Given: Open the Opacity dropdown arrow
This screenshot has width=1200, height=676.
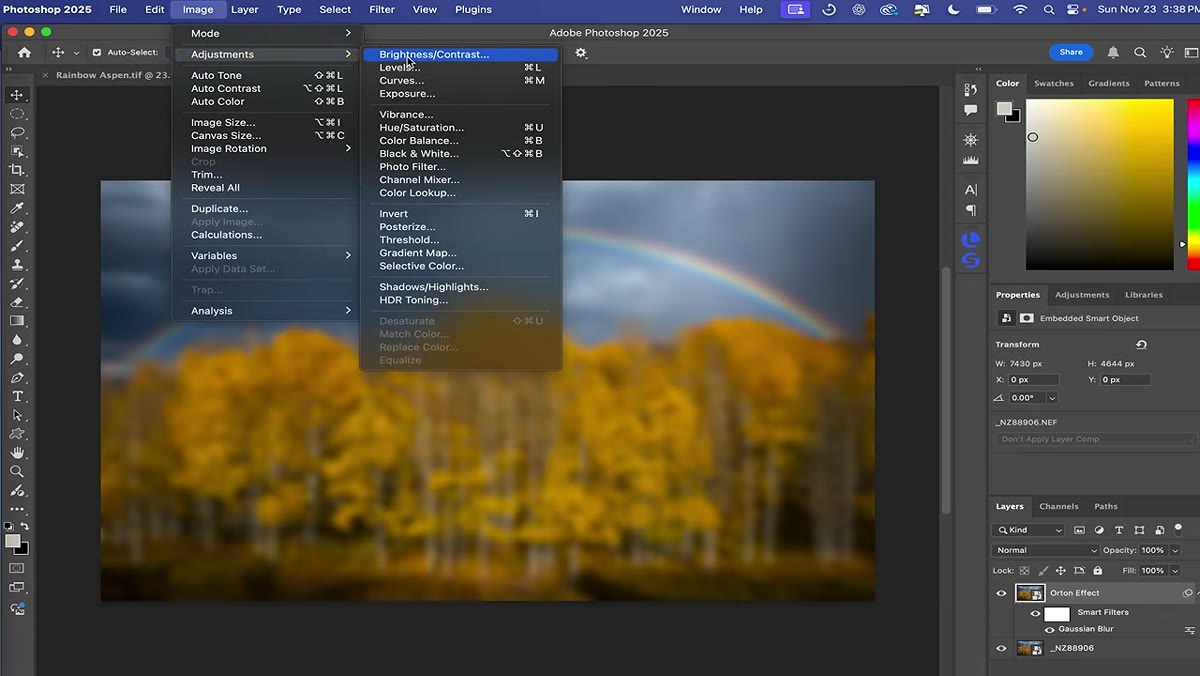Looking at the screenshot, I should tap(1175, 550).
